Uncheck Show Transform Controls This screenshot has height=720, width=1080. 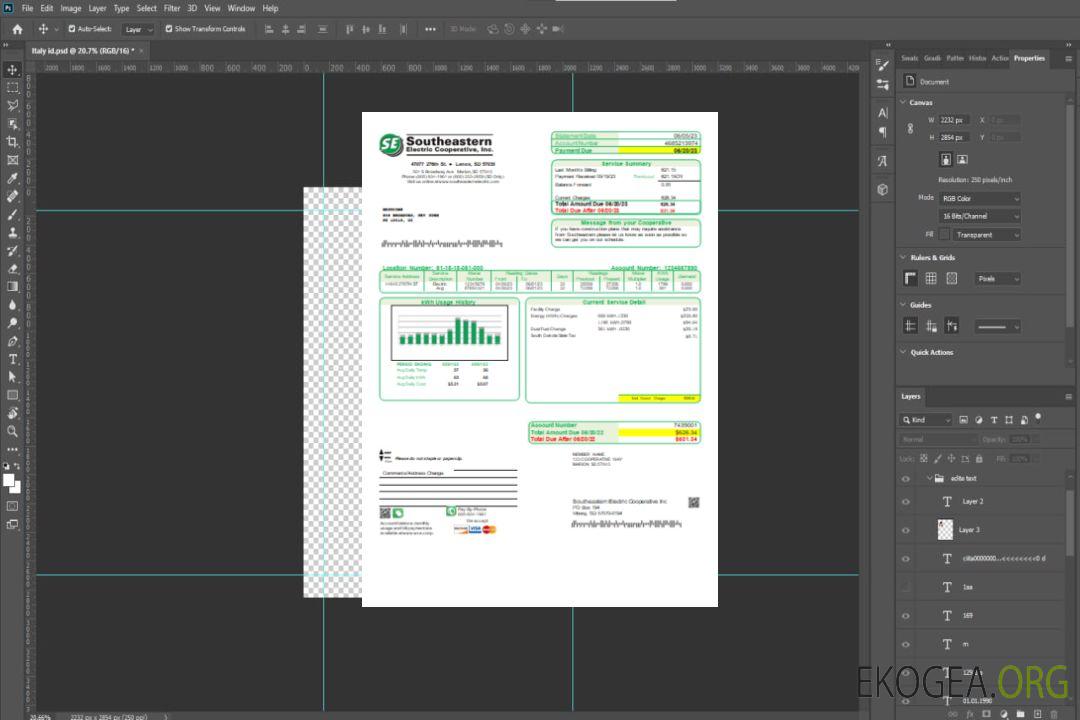coord(169,29)
